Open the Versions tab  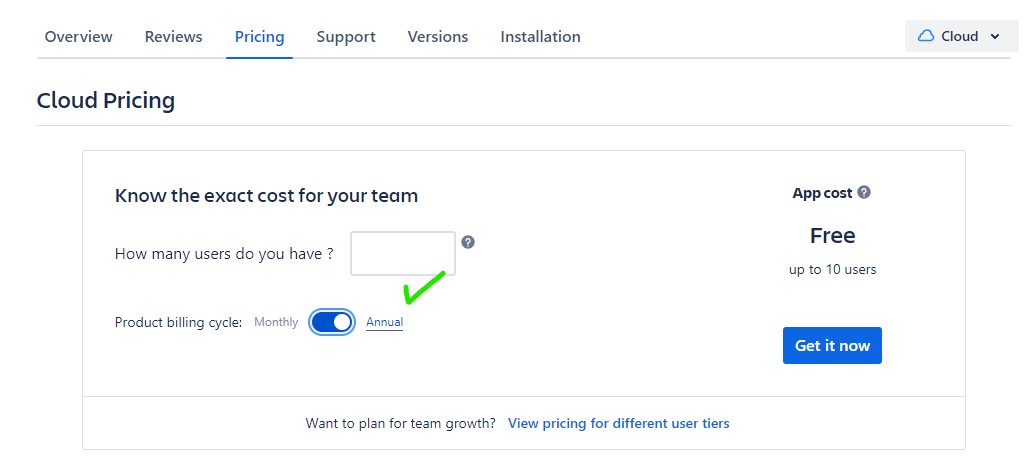coord(438,37)
